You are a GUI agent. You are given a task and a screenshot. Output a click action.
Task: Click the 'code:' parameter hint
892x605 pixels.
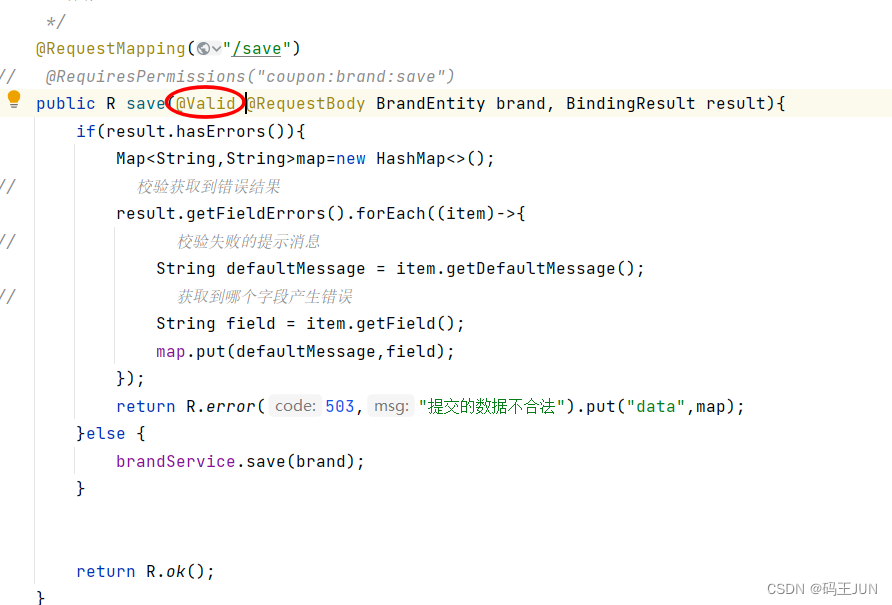295,406
